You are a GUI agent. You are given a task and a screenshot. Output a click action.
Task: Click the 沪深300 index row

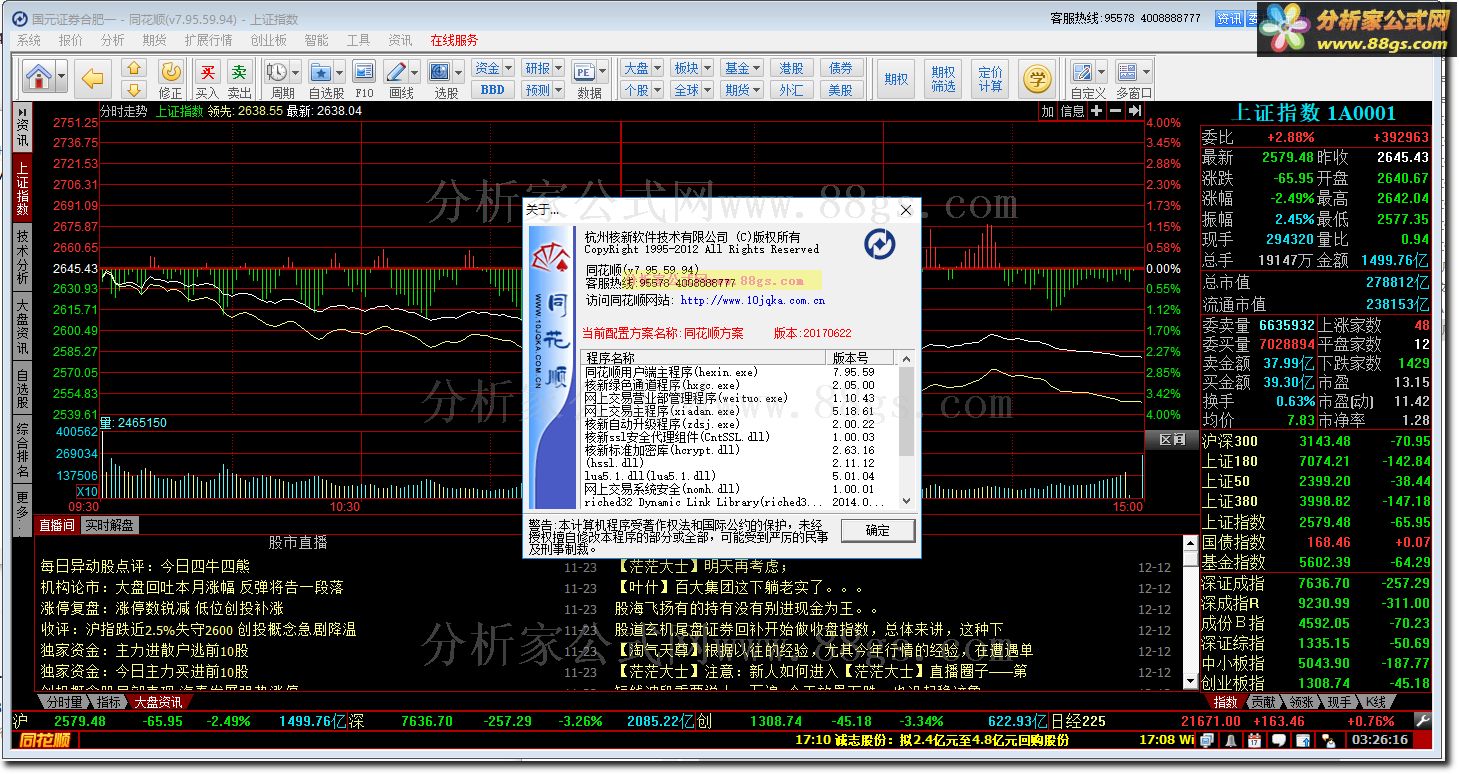pos(1316,441)
